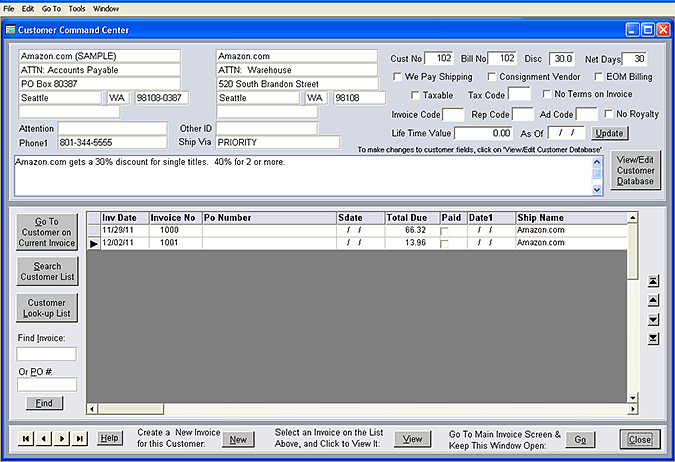Open the Go To menu
Viewport: 675px width, 462px height.
(51, 8)
